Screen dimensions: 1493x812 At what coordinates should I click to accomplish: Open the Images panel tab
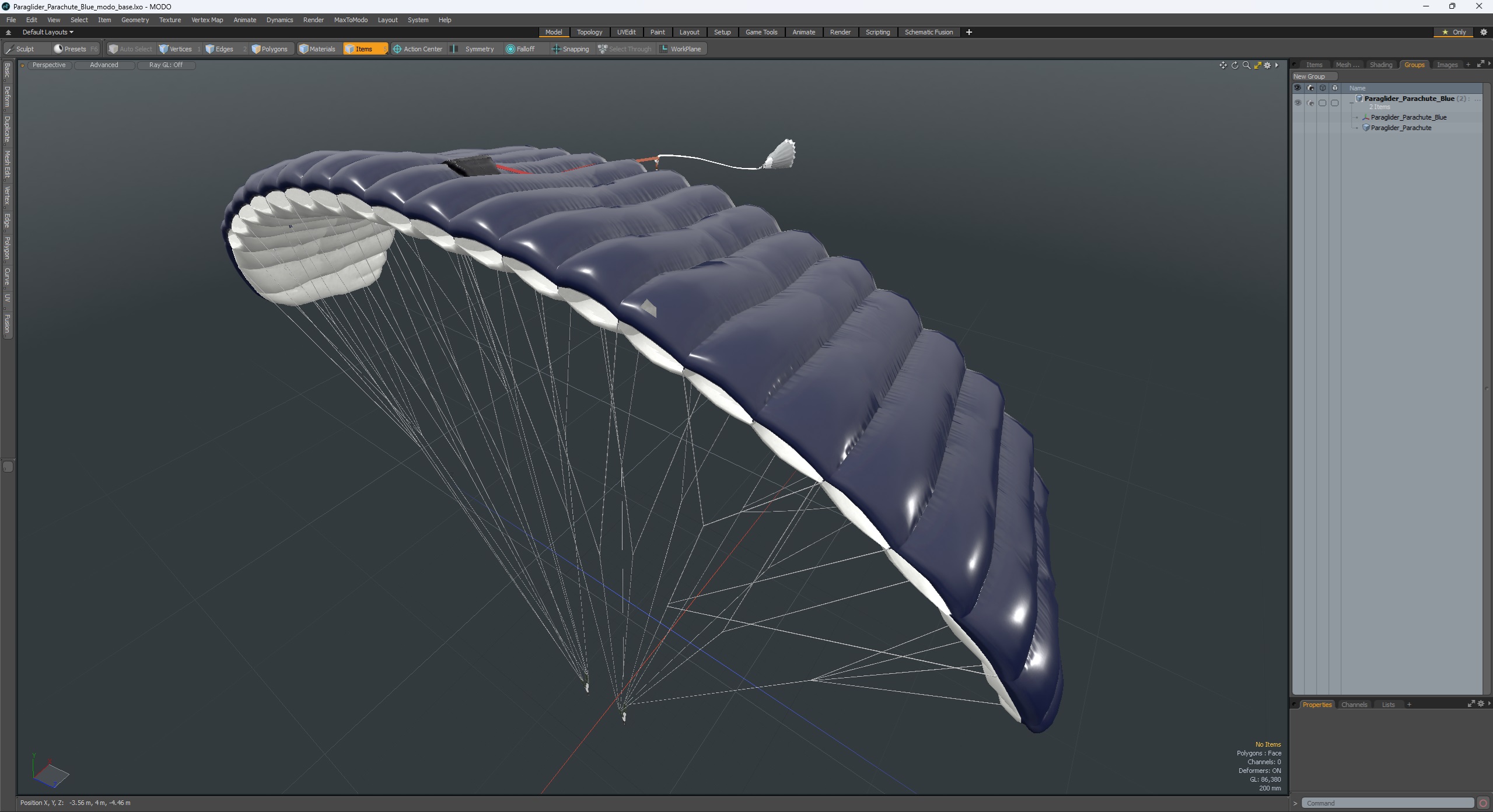point(1447,65)
